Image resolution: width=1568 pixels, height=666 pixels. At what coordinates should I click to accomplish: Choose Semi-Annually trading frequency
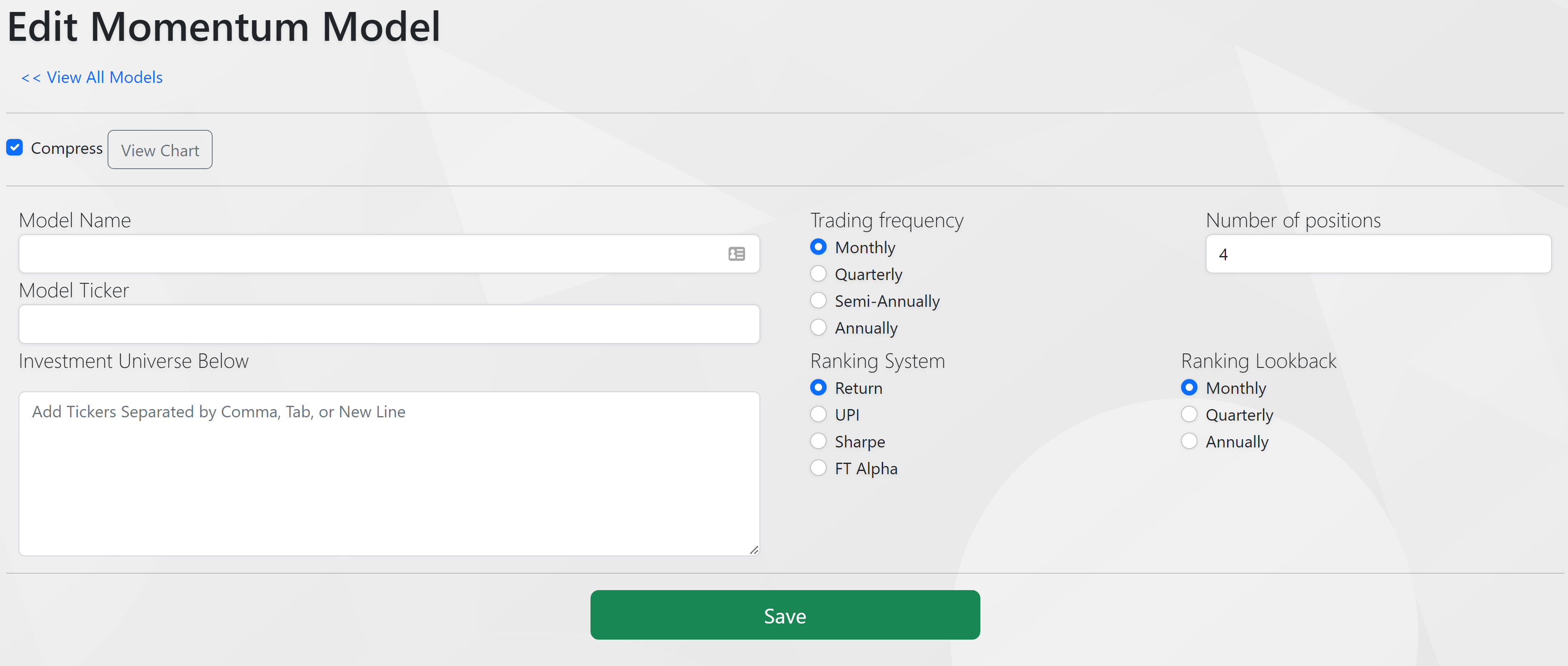click(x=818, y=300)
